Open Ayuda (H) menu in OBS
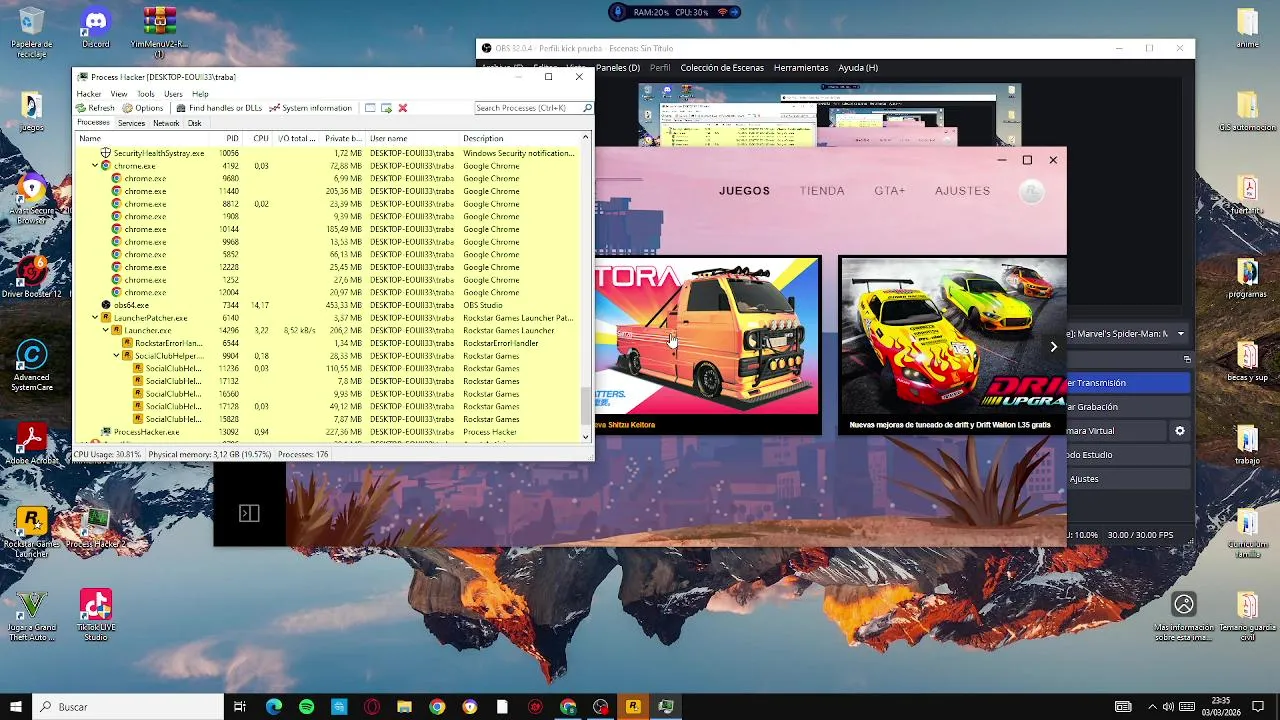This screenshot has height=720, width=1280. [858, 68]
